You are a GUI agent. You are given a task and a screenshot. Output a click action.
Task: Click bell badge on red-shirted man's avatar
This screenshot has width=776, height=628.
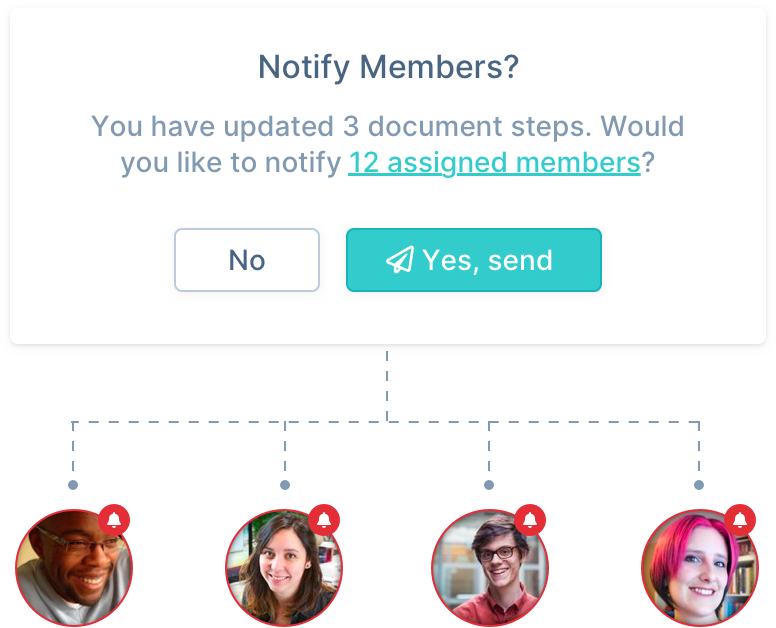[x=530, y=520]
